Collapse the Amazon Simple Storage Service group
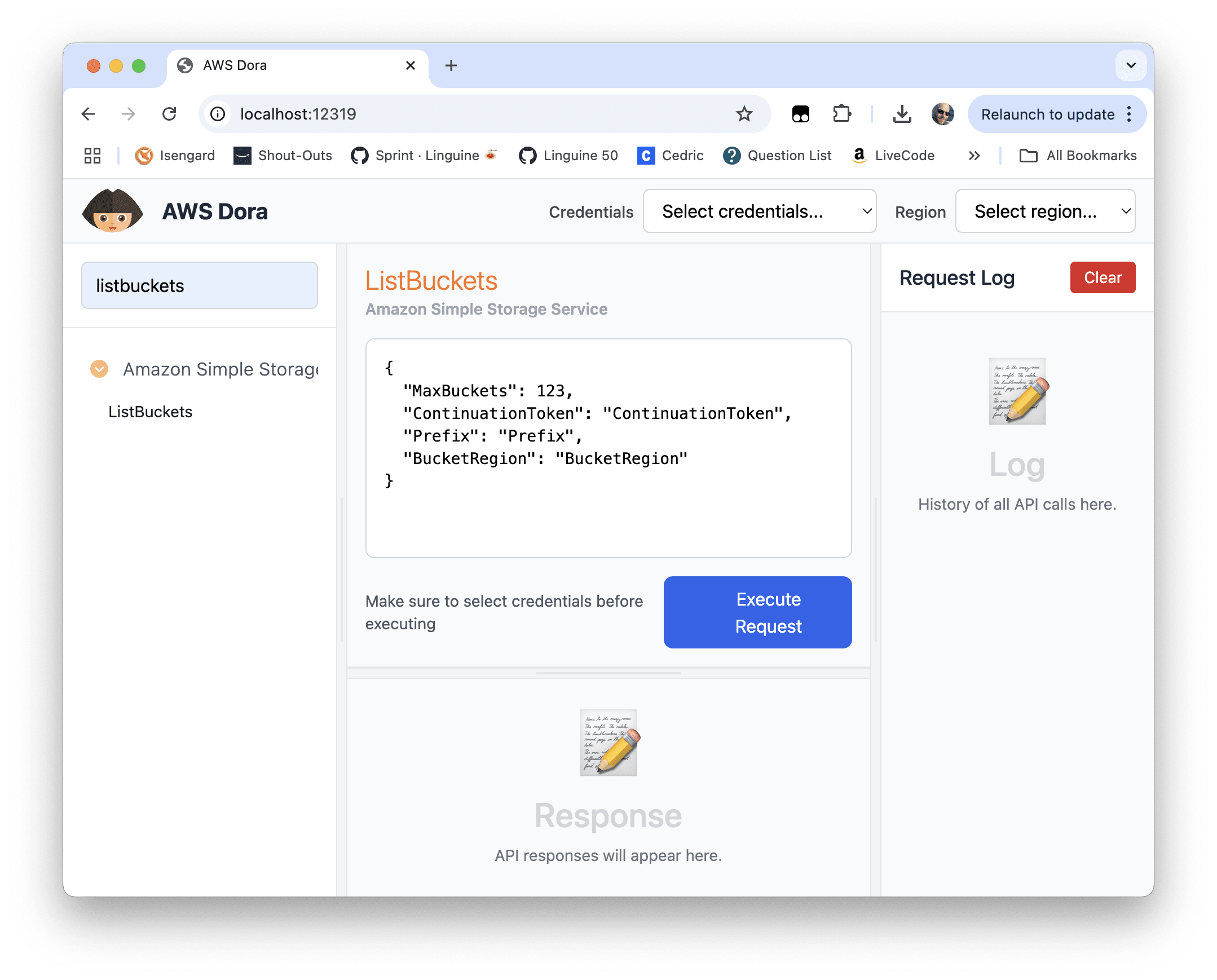 99,369
